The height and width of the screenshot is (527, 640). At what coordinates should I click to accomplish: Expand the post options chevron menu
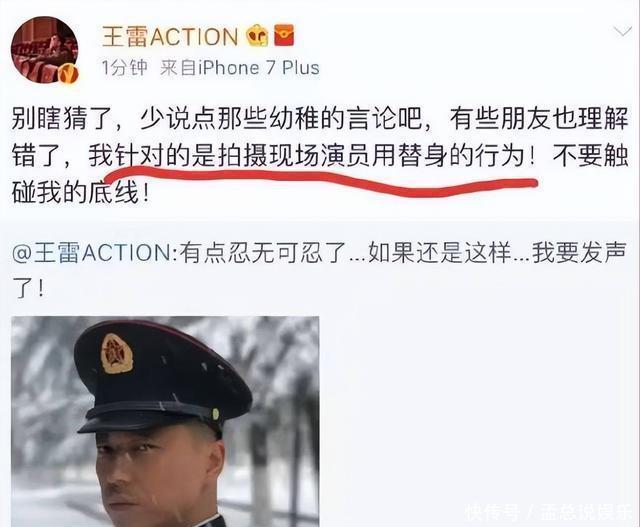pos(622,31)
